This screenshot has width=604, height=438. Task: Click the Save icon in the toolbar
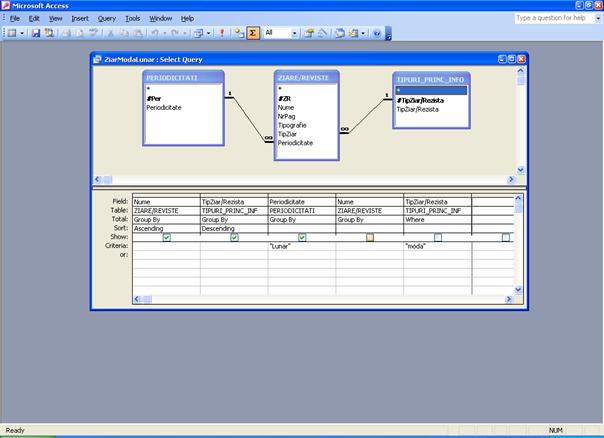pyautogui.click(x=36, y=33)
